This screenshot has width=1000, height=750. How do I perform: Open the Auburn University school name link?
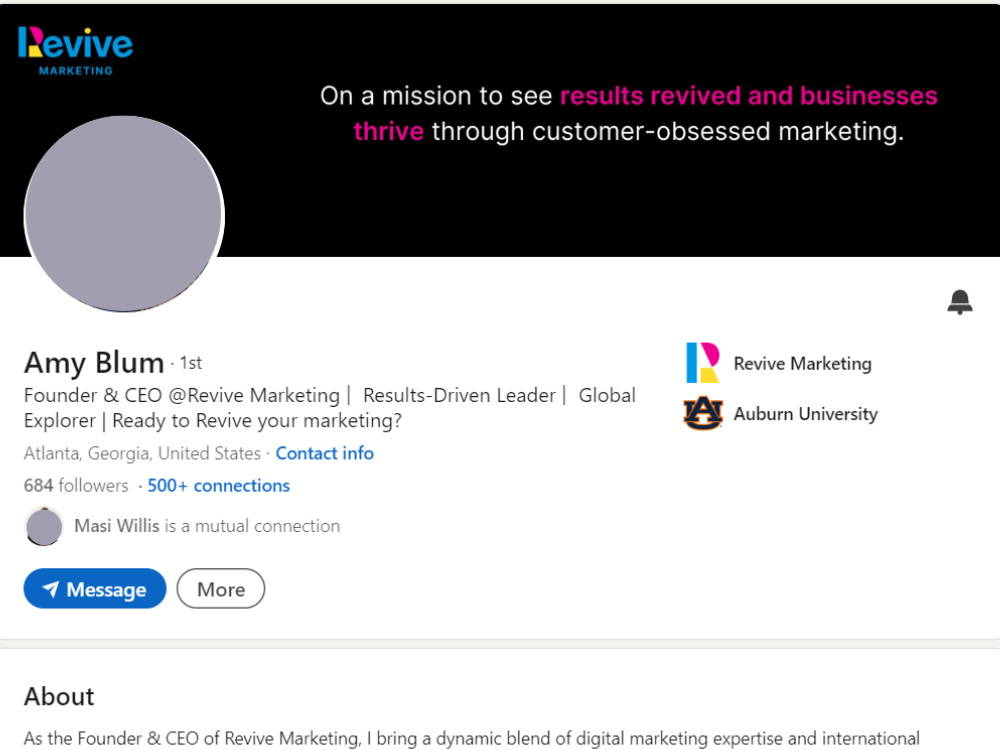(805, 414)
